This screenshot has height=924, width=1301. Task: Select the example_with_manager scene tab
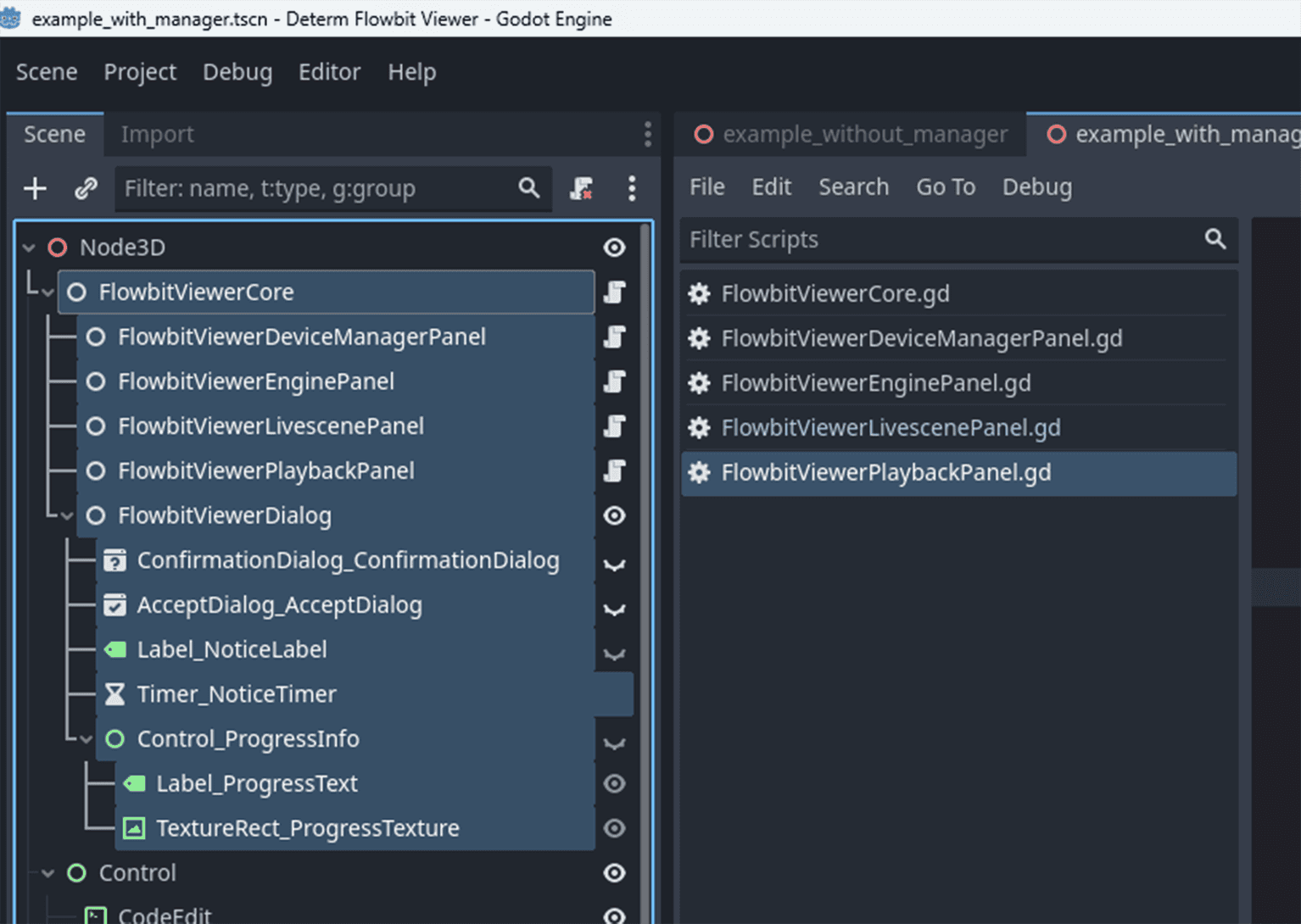coord(1164,134)
